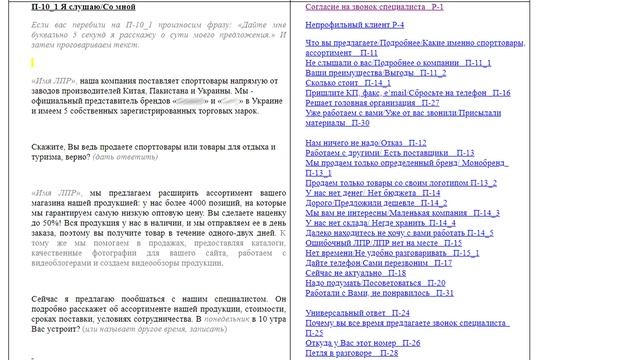Follow 'Мы вам не интересны/Маленькая компания' link

402,213
